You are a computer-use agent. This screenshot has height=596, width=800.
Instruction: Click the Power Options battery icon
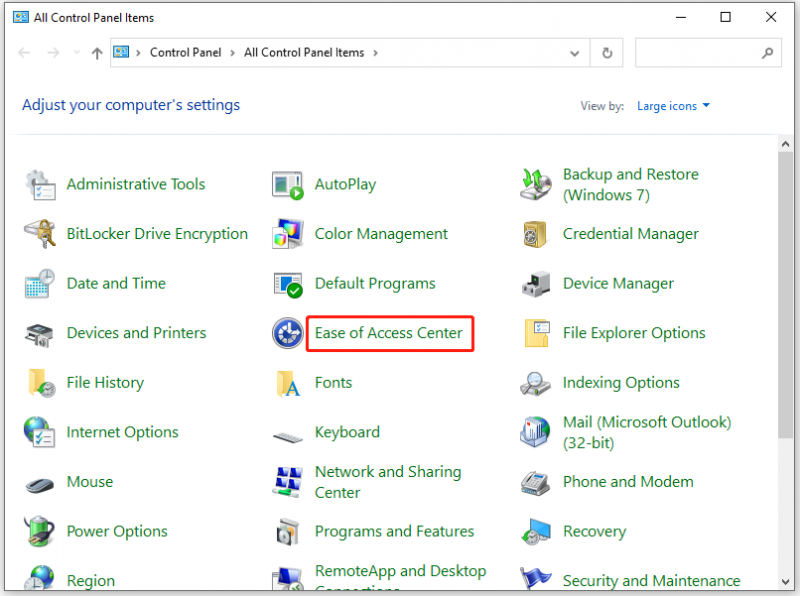click(40, 531)
